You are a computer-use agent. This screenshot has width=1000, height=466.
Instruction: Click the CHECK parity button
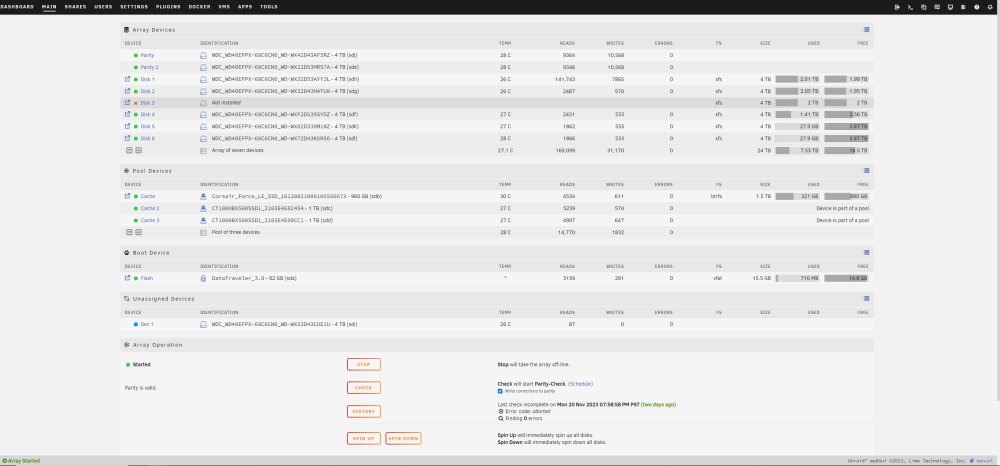pos(364,388)
